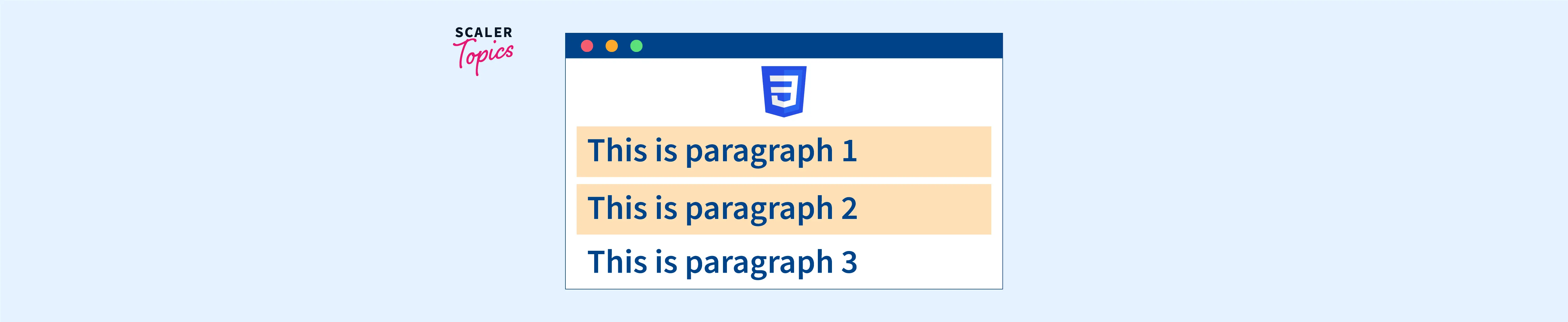Click the empty highlighted area right of paragraph 1
The image size is (1568, 322).
pos(925,151)
